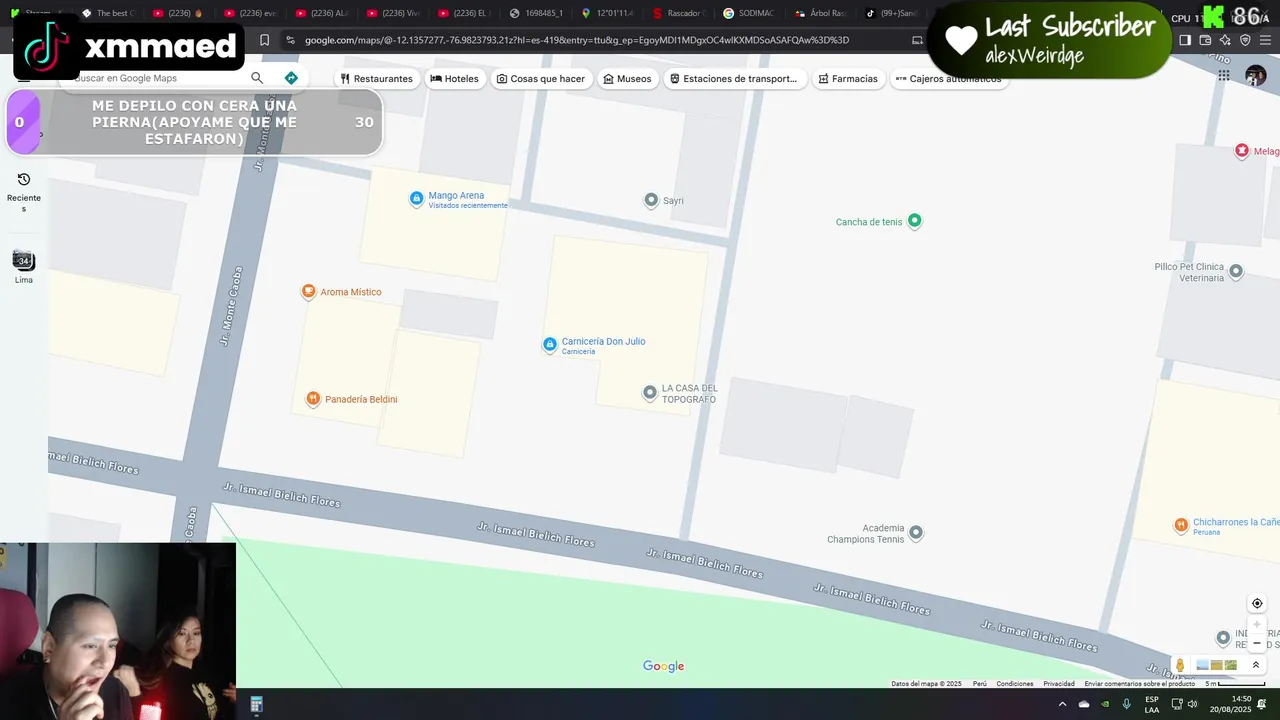Click the Chicharrones la Cañe restaurant pin
Screen dimensions: 1280x720
1181,525
